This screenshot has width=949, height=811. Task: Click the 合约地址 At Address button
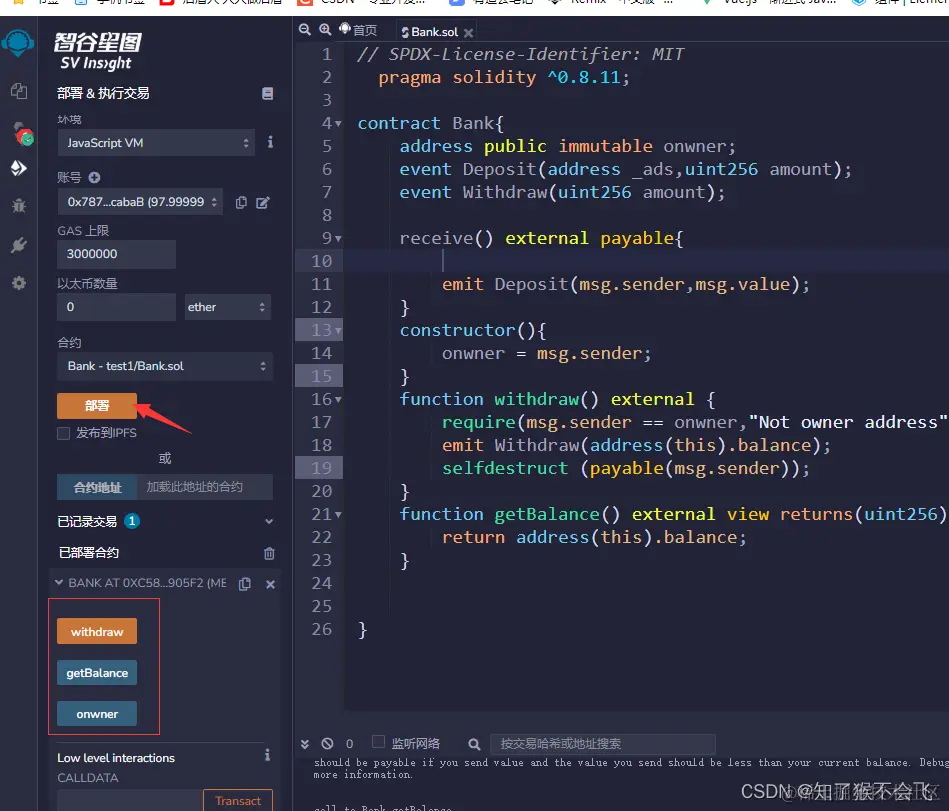click(x=97, y=487)
